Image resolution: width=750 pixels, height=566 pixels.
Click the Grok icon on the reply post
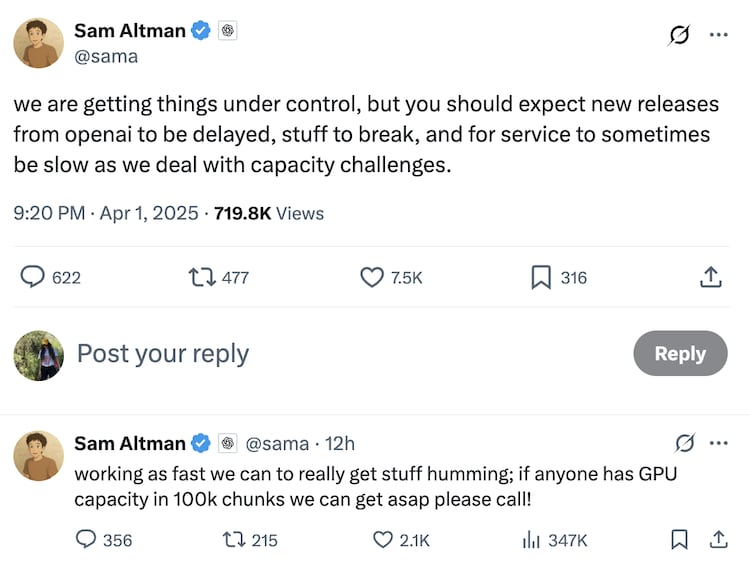pyautogui.click(x=685, y=443)
